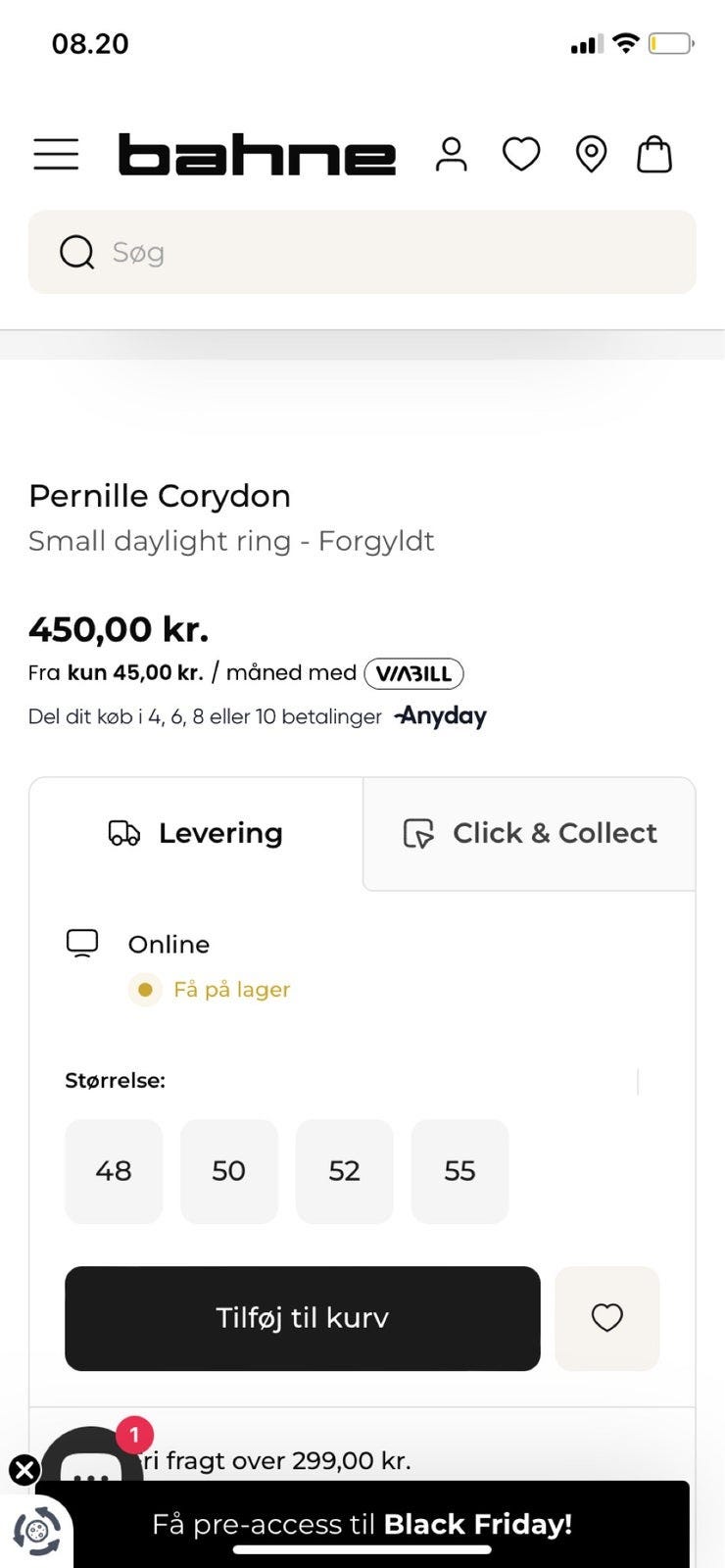This screenshot has width=725, height=1568.
Task: Tap the bahne logo
Action: point(257,155)
